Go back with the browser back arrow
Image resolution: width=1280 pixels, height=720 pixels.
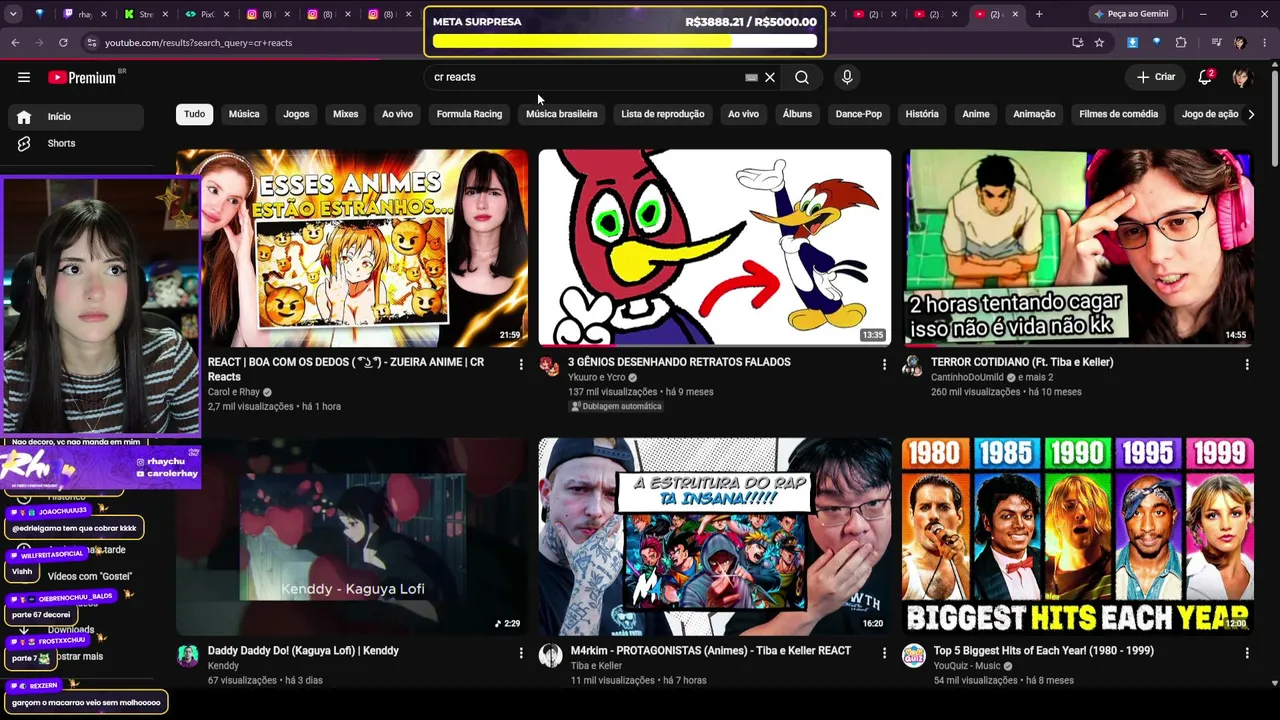coord(15,43)
